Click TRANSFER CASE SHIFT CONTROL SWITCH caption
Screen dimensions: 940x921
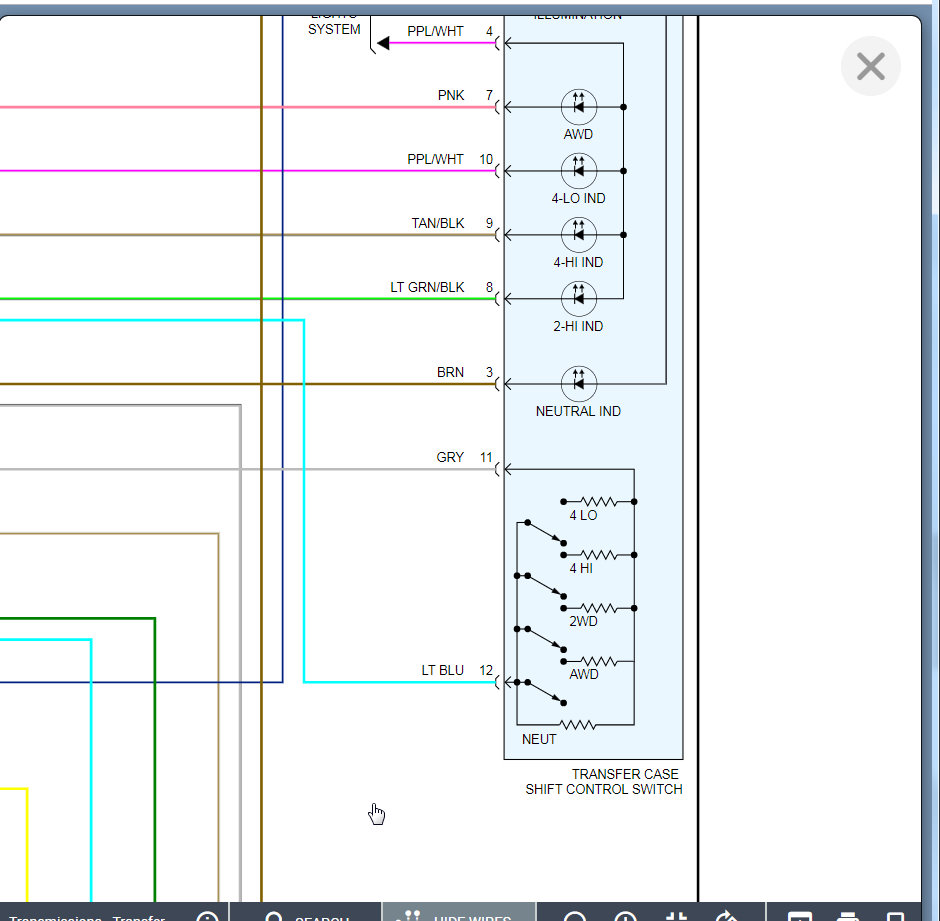[604, 782]
